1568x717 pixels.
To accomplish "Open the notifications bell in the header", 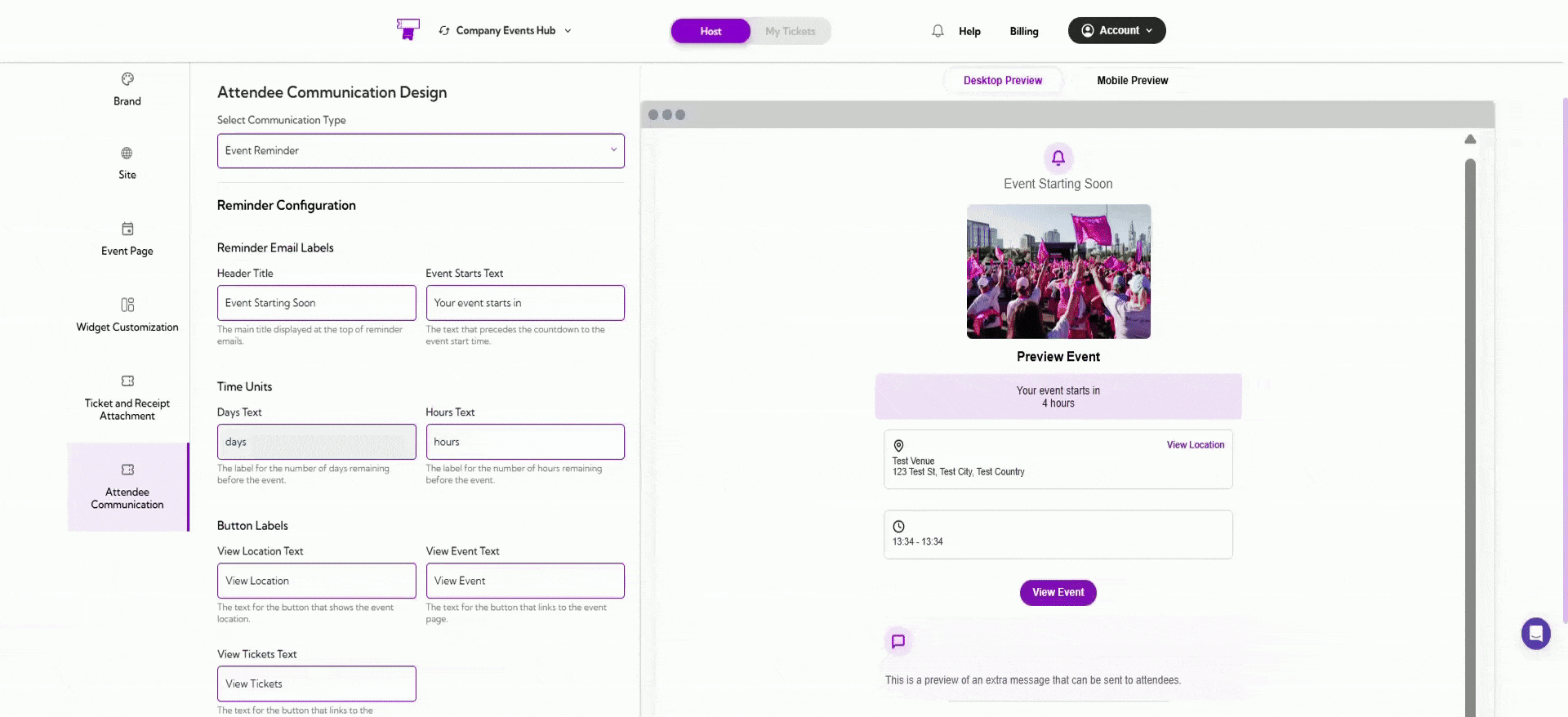I will (938, 31).
